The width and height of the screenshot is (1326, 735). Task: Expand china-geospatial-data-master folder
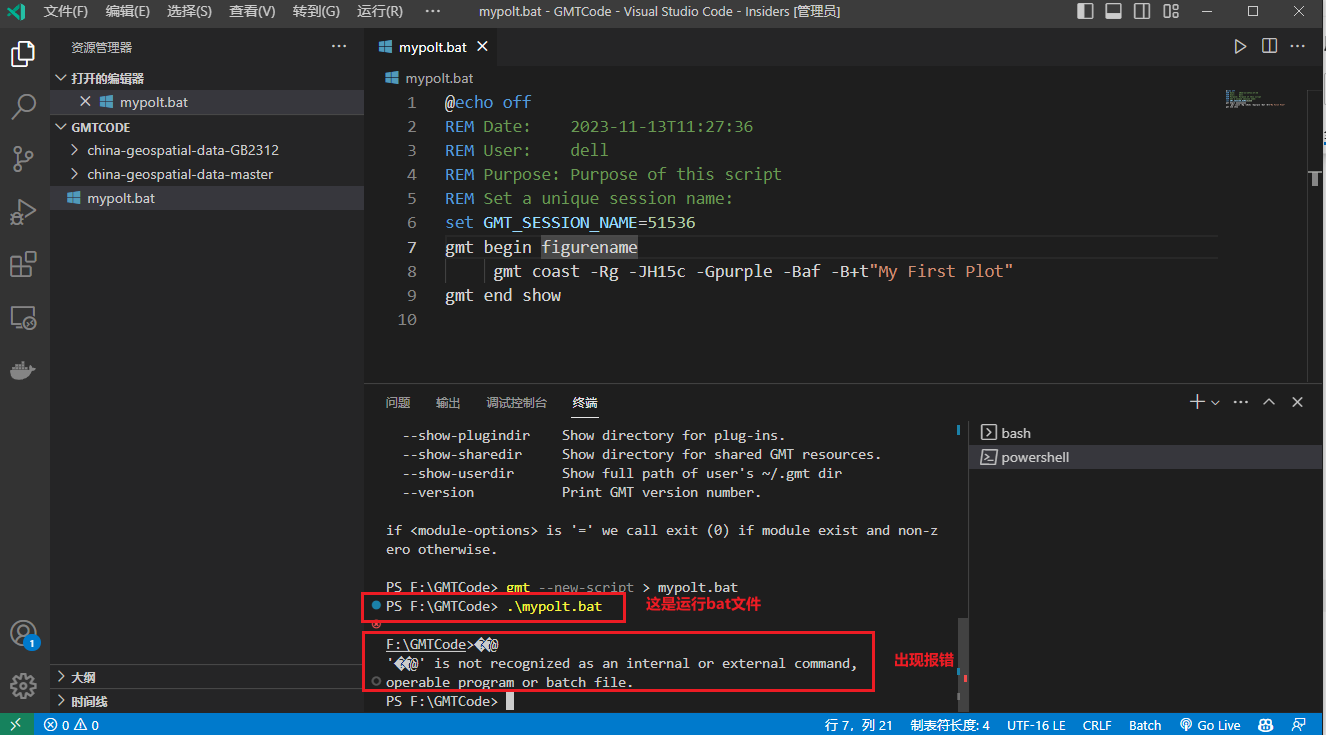point(207,174)
